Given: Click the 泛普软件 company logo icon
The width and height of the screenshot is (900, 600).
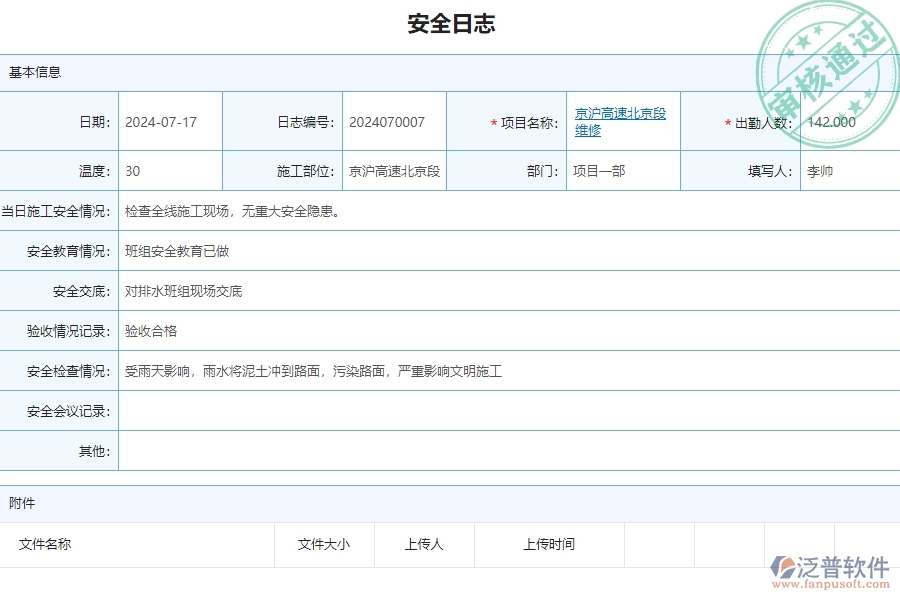Looking at the screenshot, I should click(x=783, y=566).
